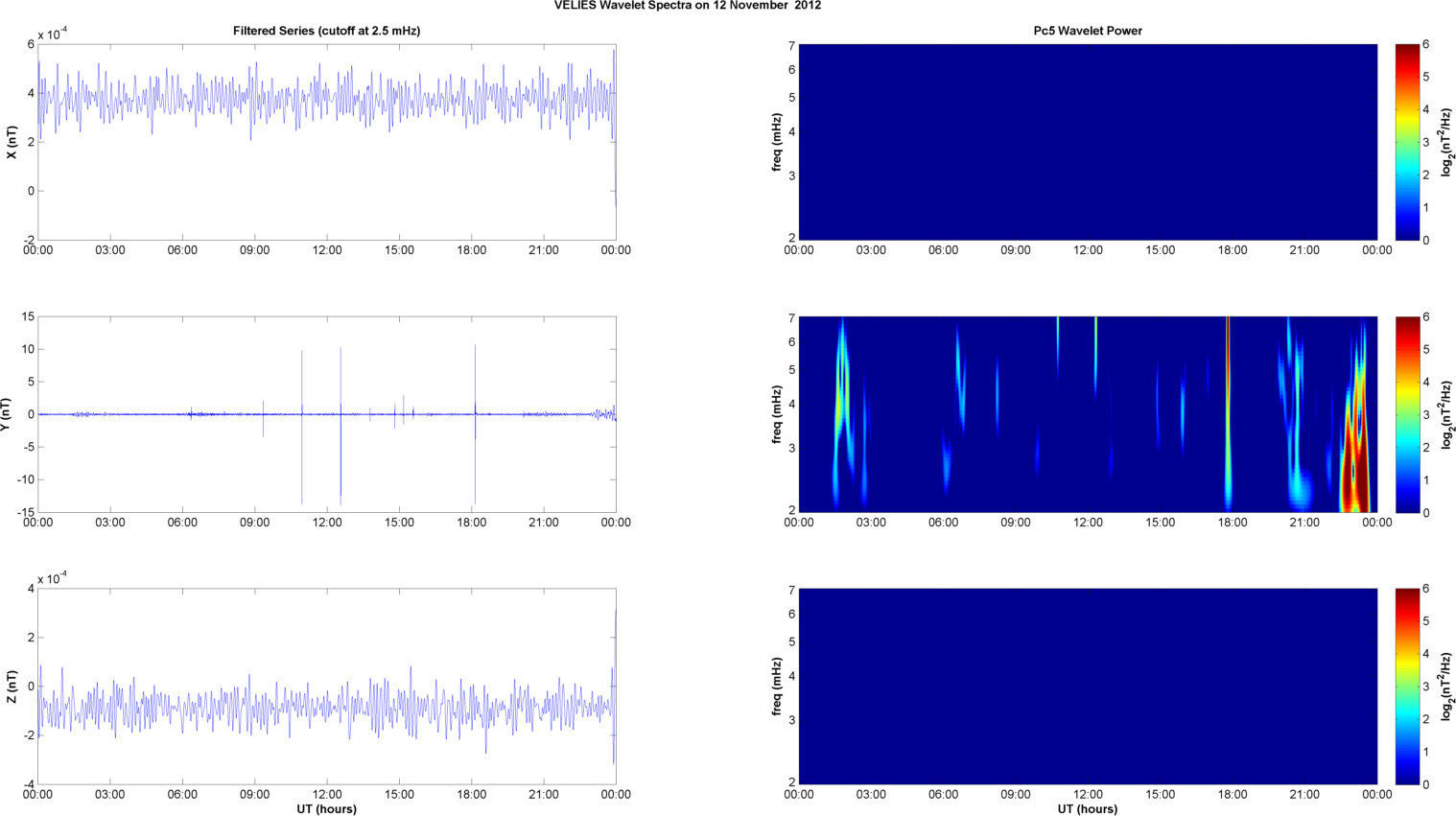The image size is (1456, 816).
Task: Click the "18:00" tick under the Y time series
Action: point(471,523)
